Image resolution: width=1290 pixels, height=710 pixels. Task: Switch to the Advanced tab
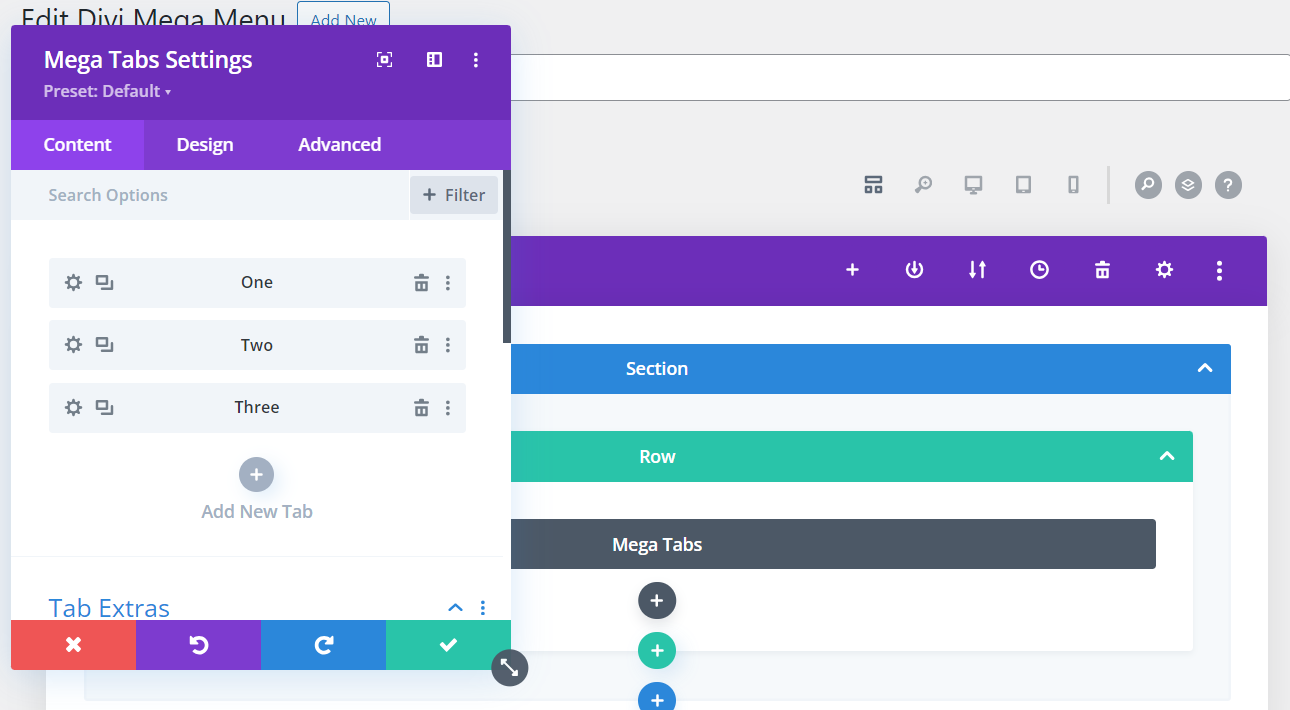[x=338, y=144]
